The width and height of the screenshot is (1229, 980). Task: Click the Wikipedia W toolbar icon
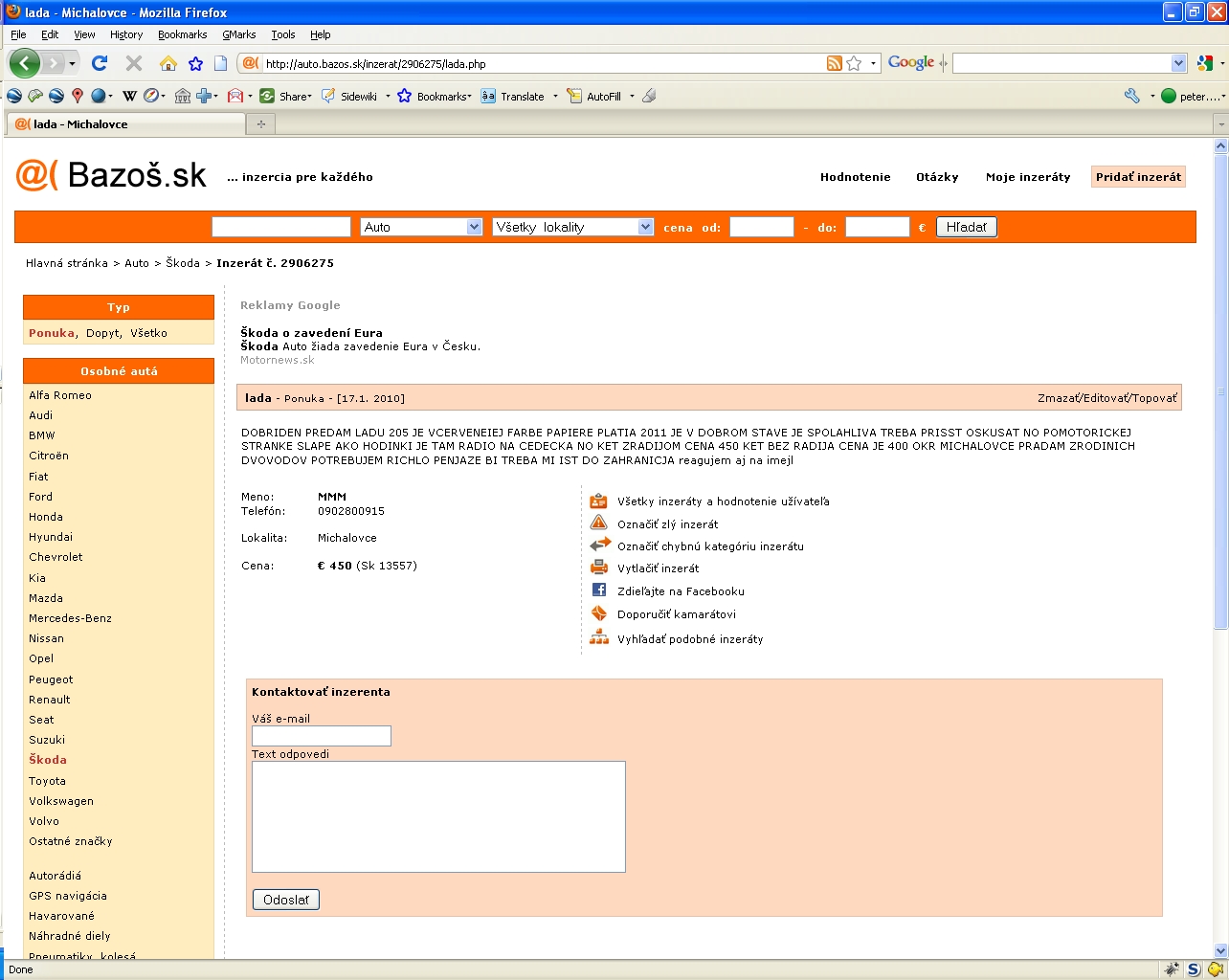[x=129, y=96]
